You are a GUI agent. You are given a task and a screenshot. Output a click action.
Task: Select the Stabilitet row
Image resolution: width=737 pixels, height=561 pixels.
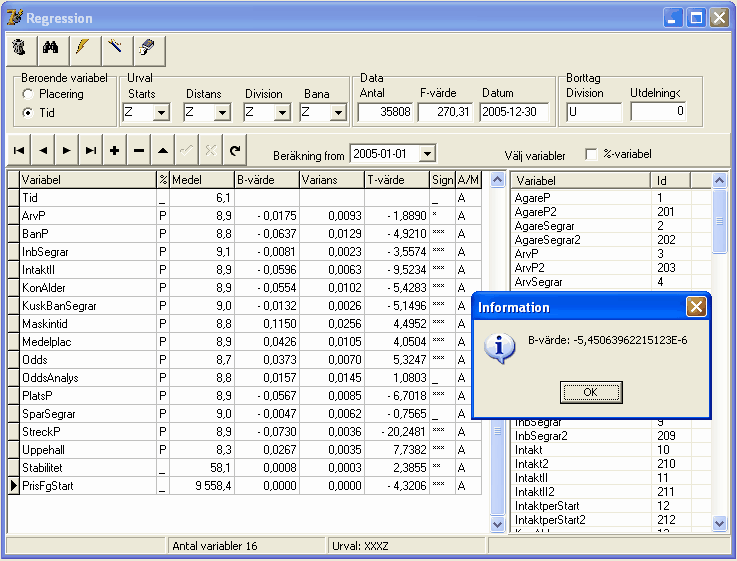244,468
